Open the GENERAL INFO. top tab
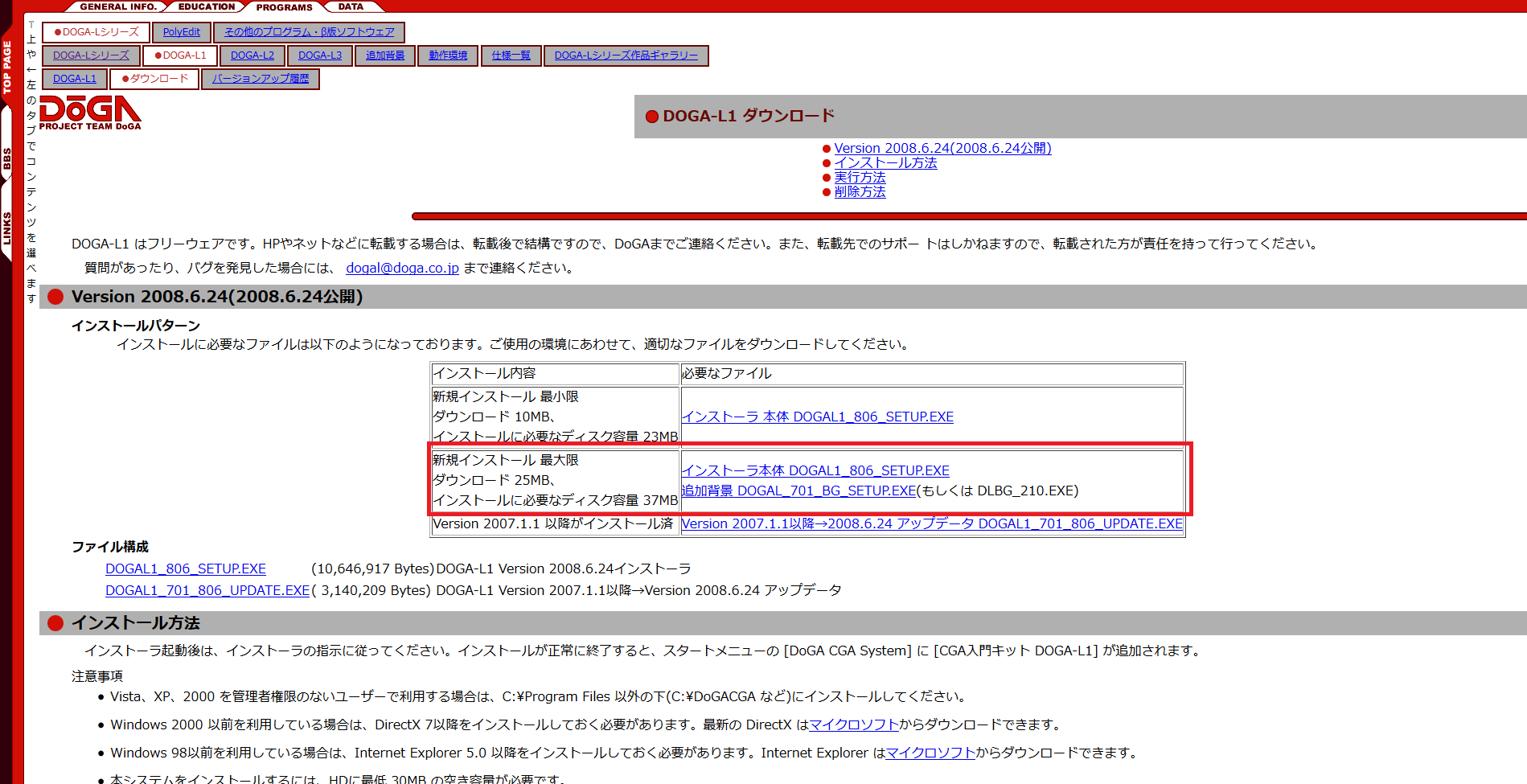This screenshot has height=784, width=1527. (x=118, y=6)
